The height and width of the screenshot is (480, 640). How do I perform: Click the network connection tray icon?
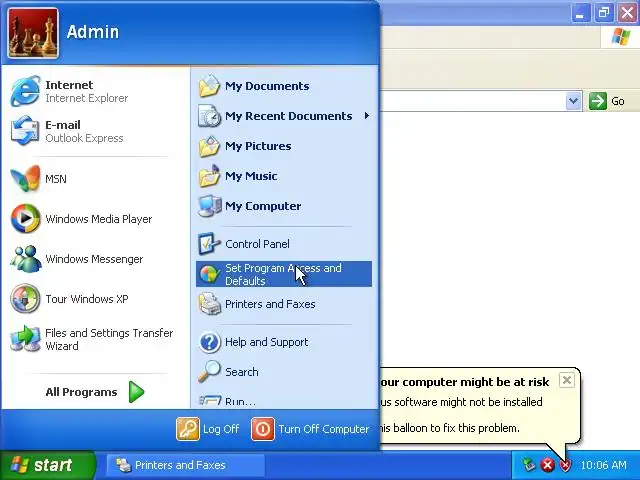[529, 464]
